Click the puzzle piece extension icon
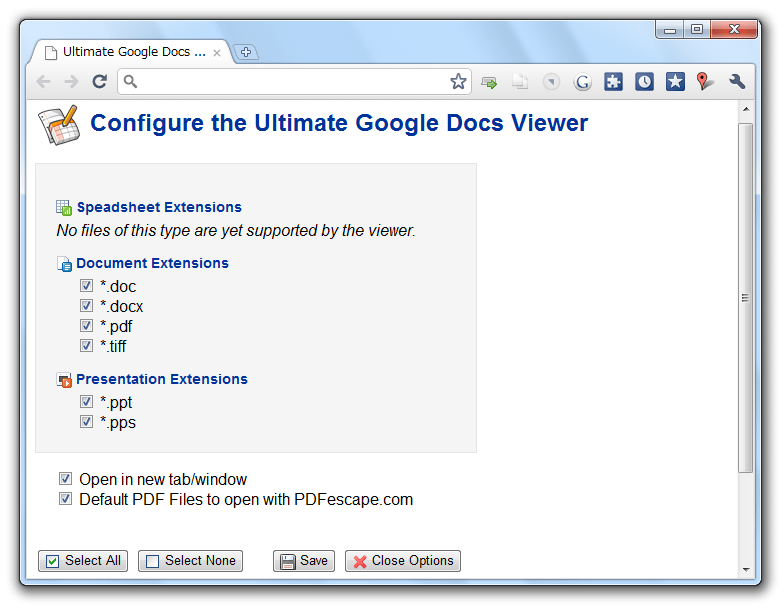The height and width of the screenshot is (608, 784). coord(613,82)
